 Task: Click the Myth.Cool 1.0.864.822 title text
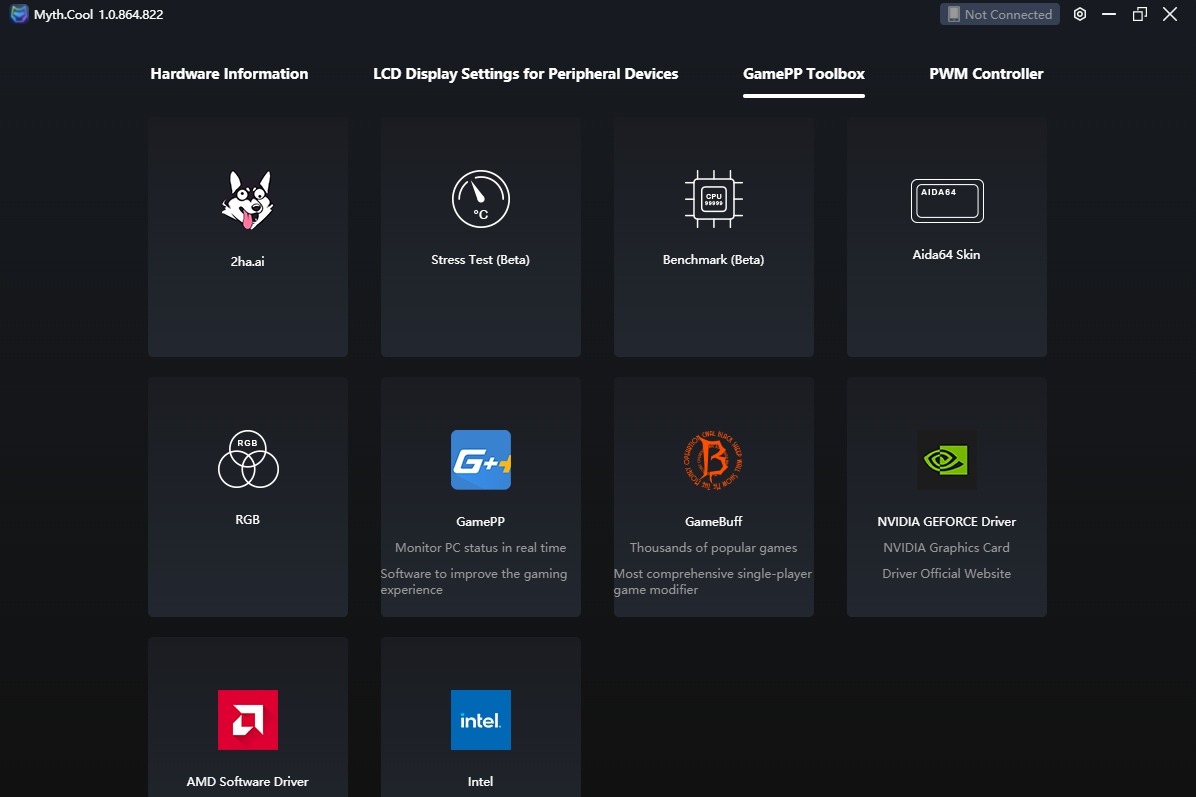coord(98,14)
